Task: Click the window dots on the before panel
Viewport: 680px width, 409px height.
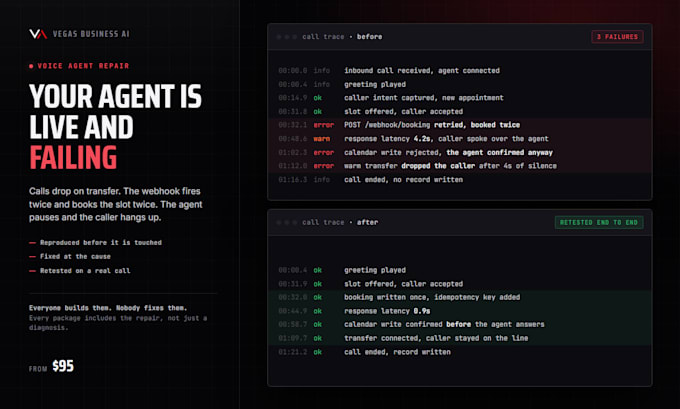Action: [287, 37]
